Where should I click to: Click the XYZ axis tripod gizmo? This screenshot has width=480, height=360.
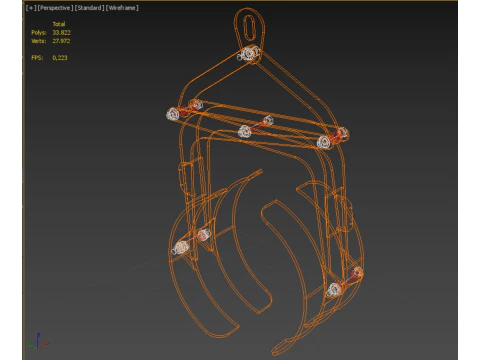tap(38, 341)
